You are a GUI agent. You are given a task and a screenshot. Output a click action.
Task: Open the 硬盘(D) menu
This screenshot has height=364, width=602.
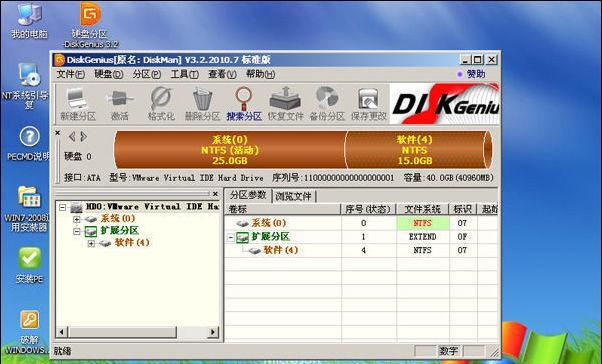109,74
